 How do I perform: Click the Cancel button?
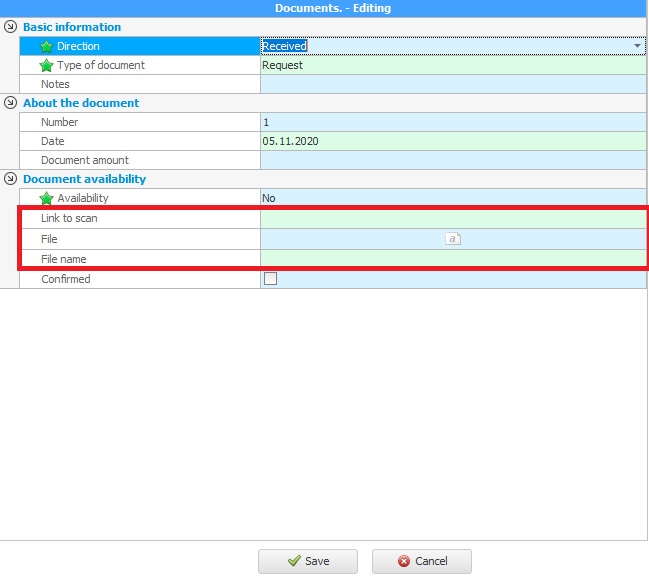click(422, 561)
